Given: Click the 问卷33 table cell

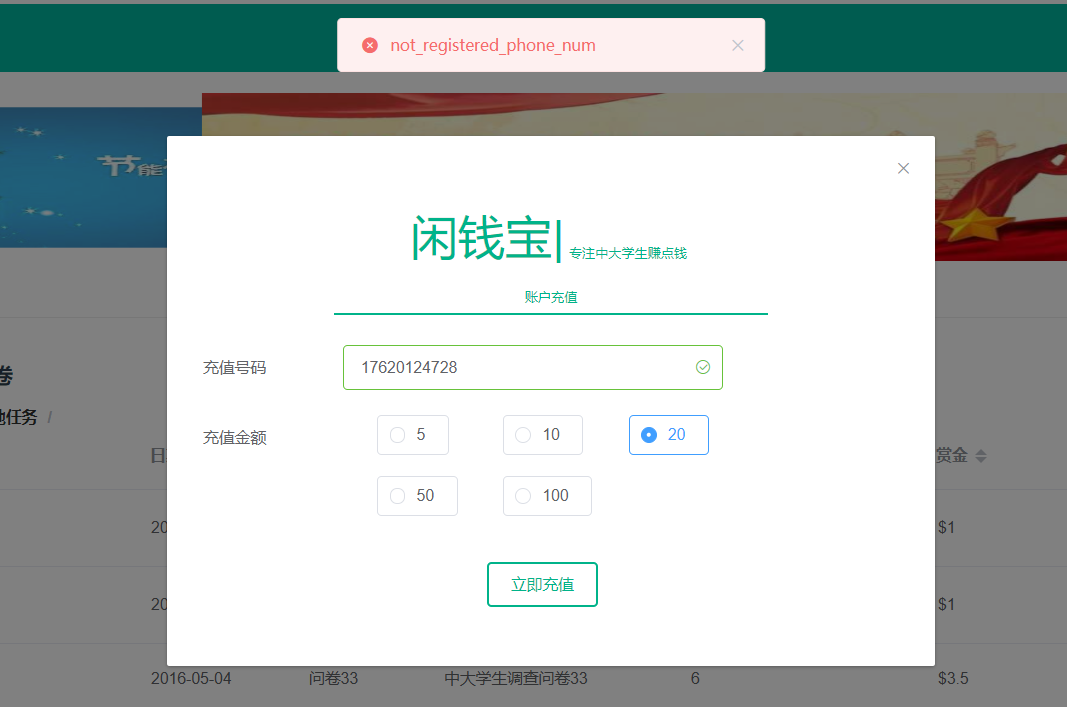Looking at the screenshot, I should tap(334, 678).
